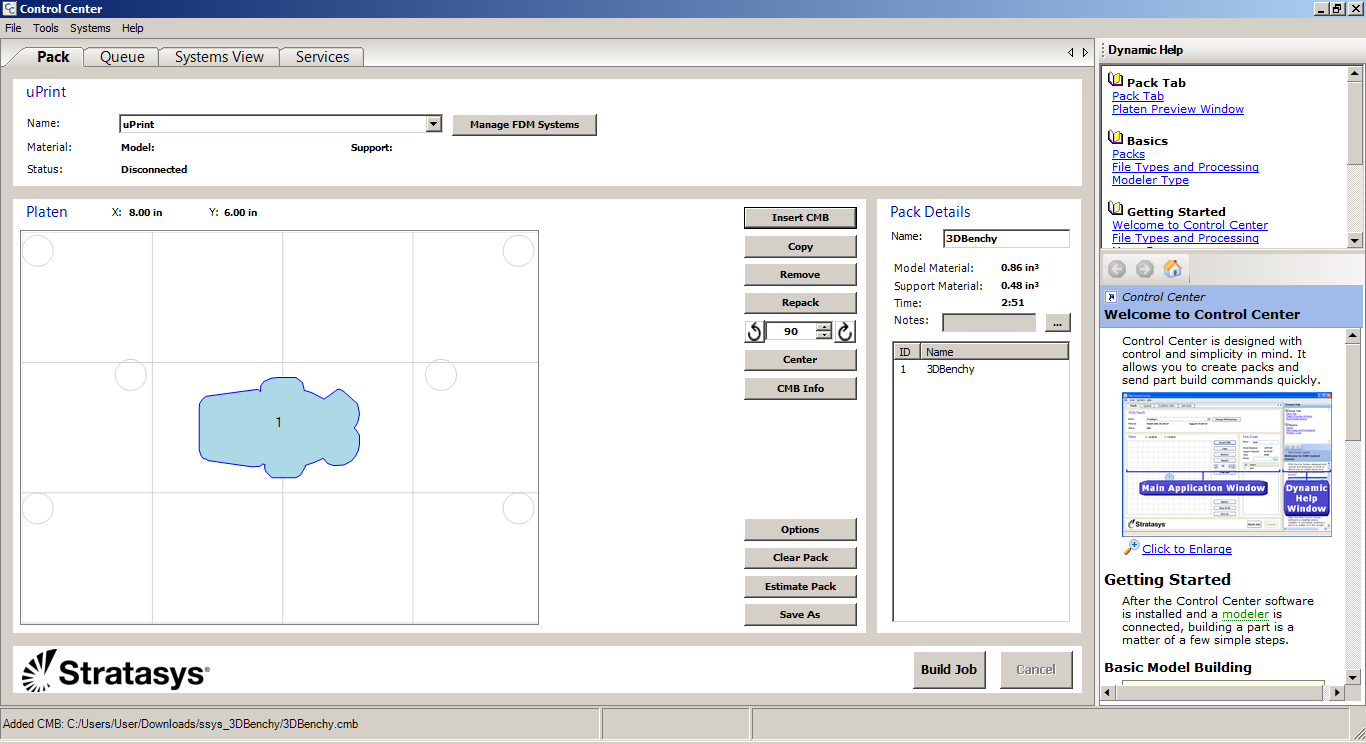Select part 1 outline on the platen

(279, 427)
